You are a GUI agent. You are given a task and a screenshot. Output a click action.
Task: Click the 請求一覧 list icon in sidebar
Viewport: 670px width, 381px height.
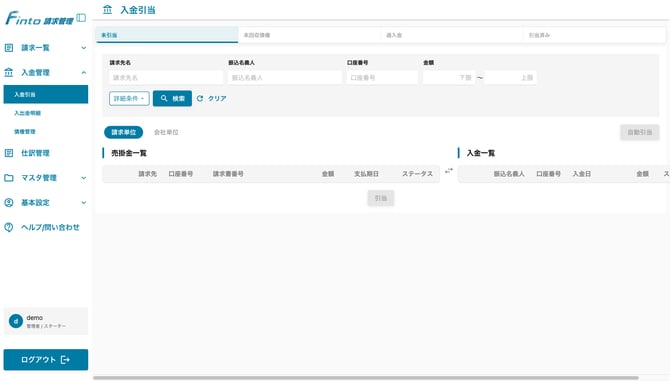[9, 48]
